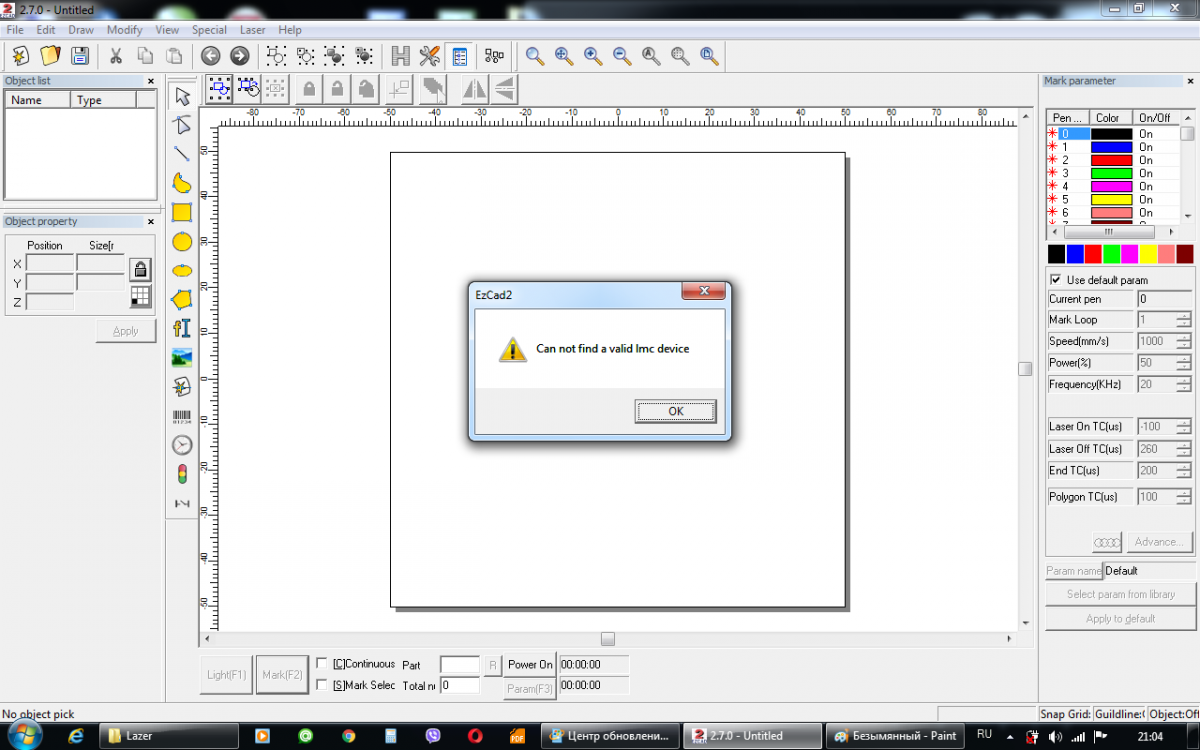Pick the ellipse drawing tool
This screenshot has height=750, width=1200.
[182, 270]
